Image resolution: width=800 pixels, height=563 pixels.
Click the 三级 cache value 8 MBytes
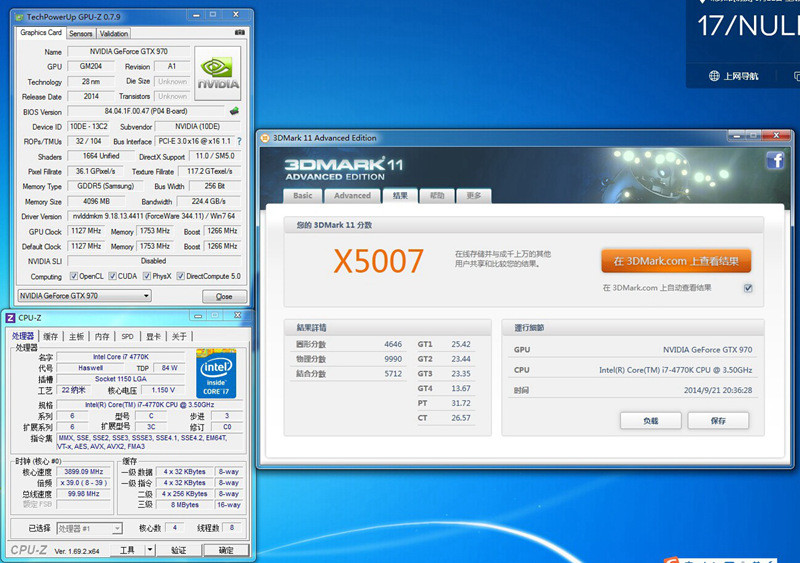pyautogui.click(x=185, y=505)
